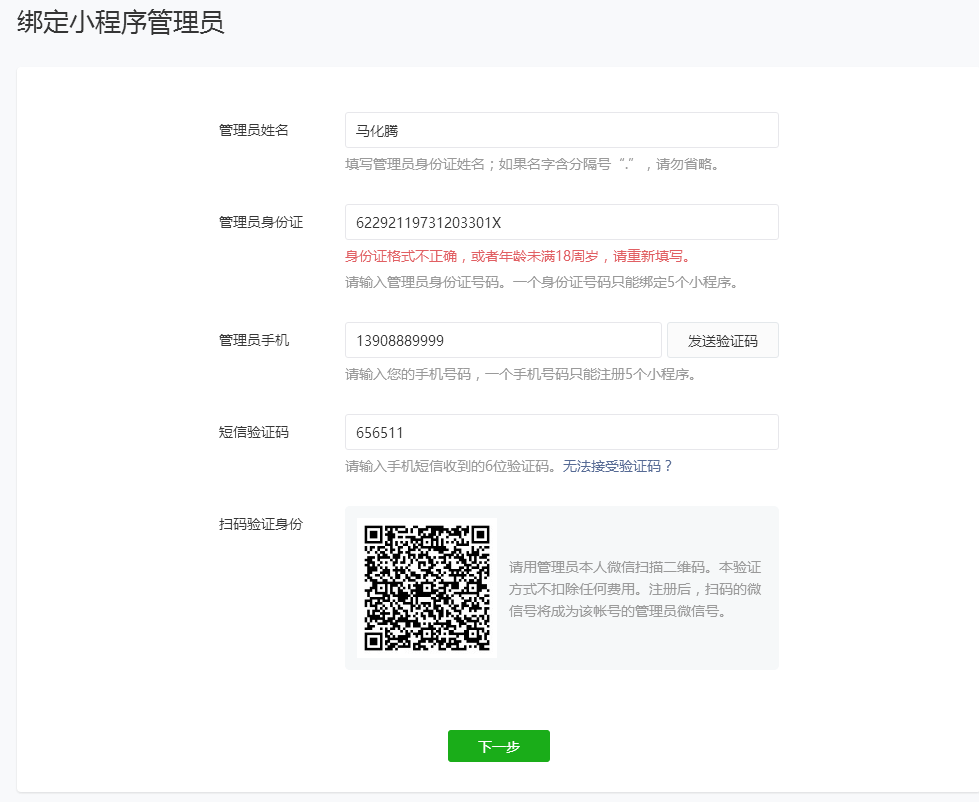979x802 pixels.
Task: Click the 管理员手机 field label
Action: [254, 340]
